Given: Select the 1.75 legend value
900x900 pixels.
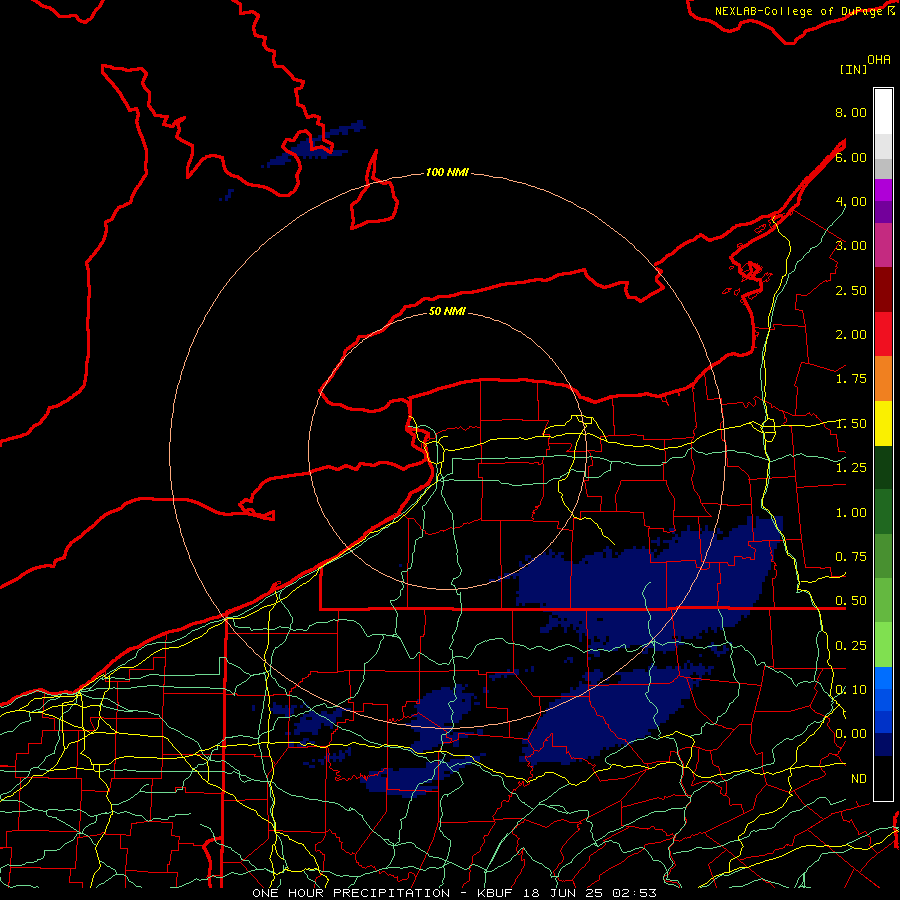Looking at the screenshot, I should pos(851,379).
